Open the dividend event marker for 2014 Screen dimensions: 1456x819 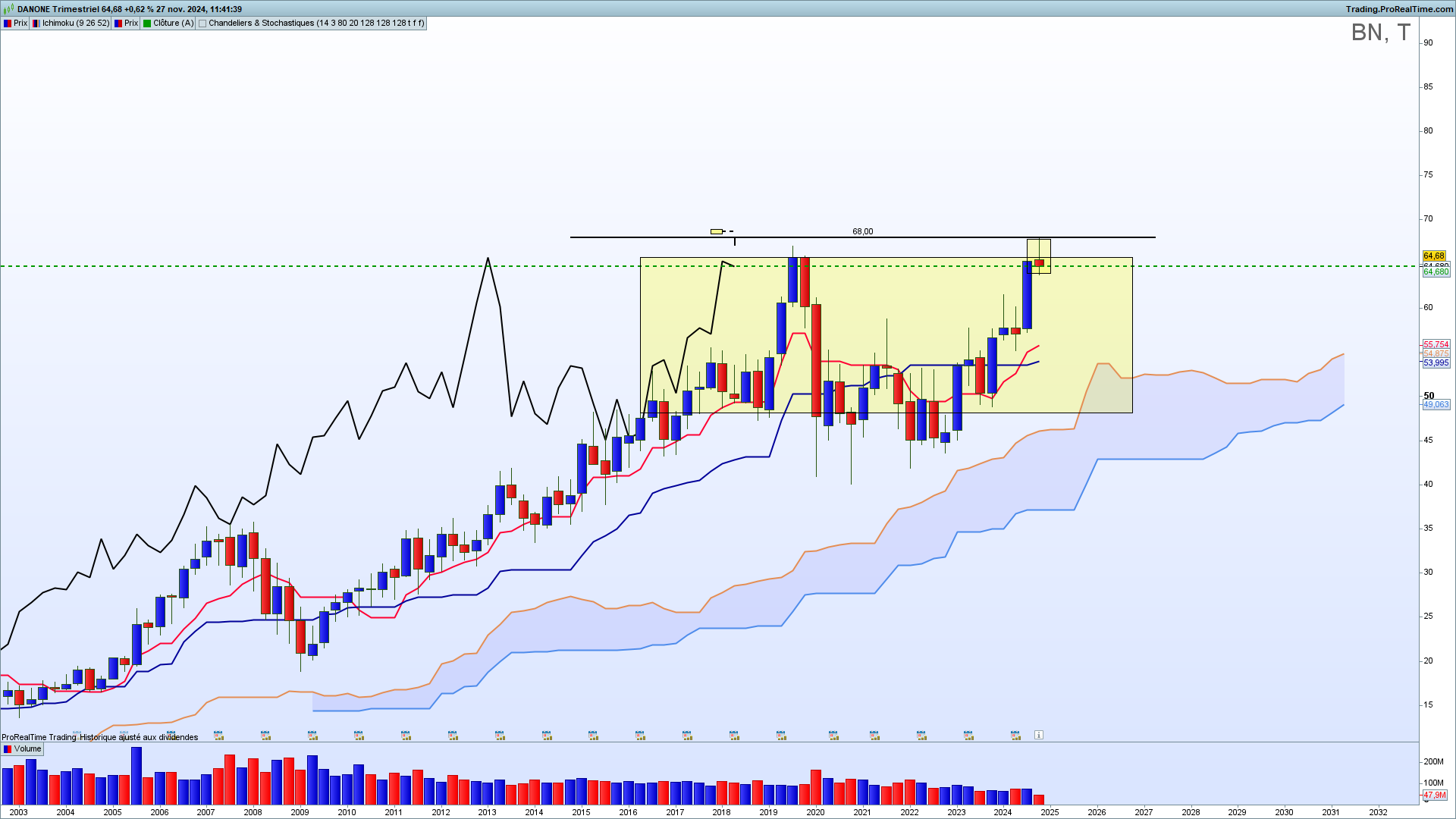(547, 735)
